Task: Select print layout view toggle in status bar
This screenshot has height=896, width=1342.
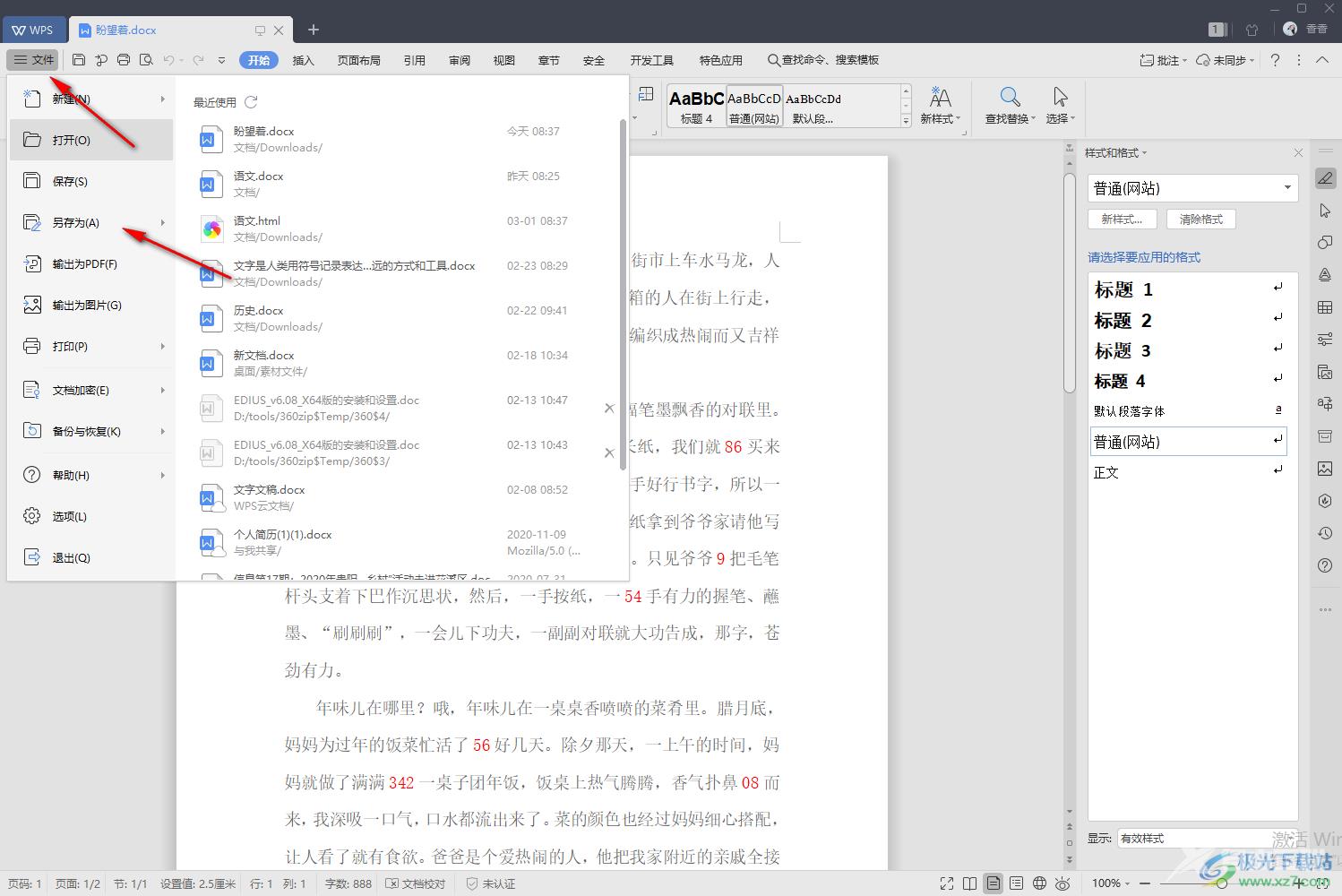Action: click(x=993, y=883)
